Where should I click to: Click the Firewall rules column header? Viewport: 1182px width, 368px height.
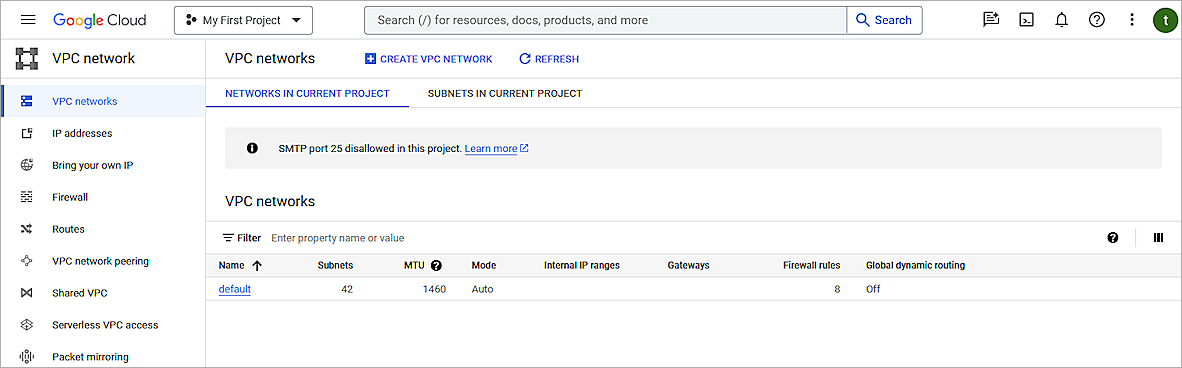pos(812,265)
